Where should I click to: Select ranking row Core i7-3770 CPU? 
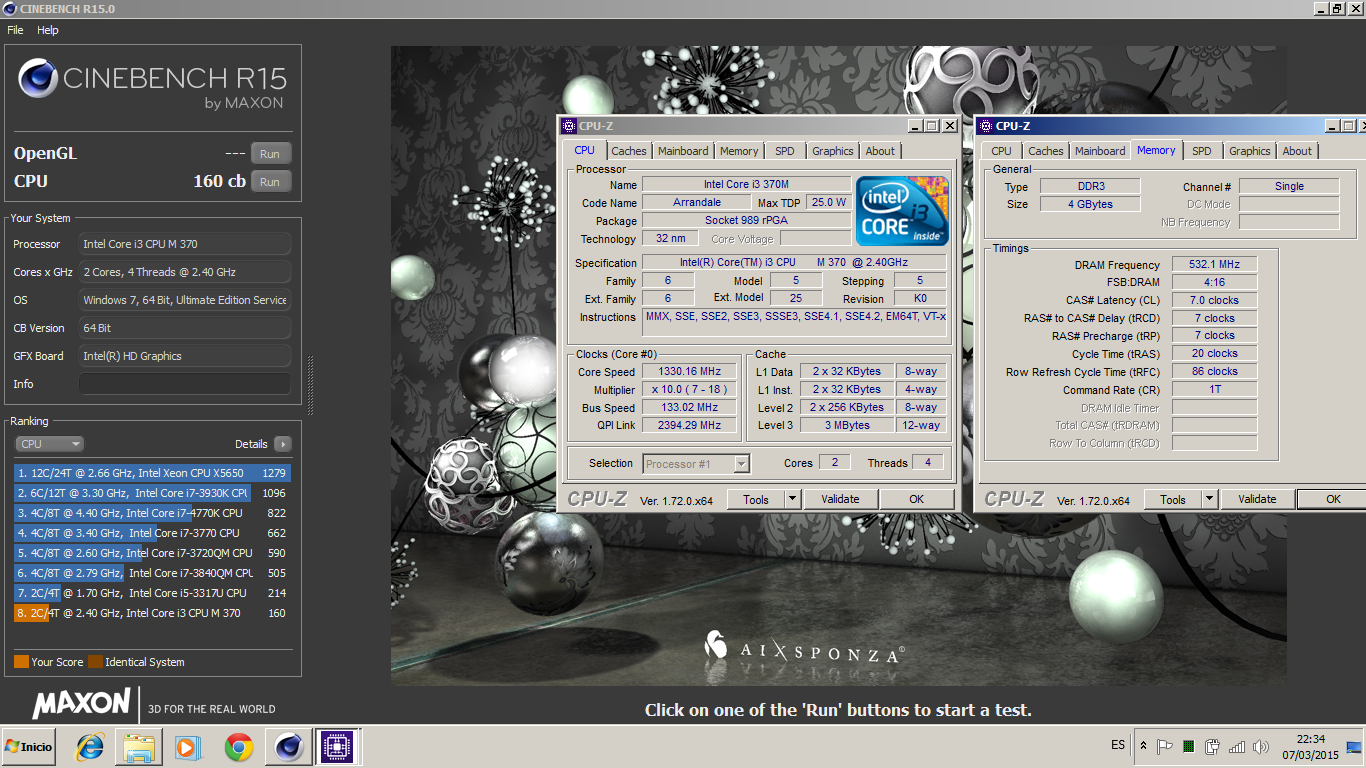[x=152, y=533]
